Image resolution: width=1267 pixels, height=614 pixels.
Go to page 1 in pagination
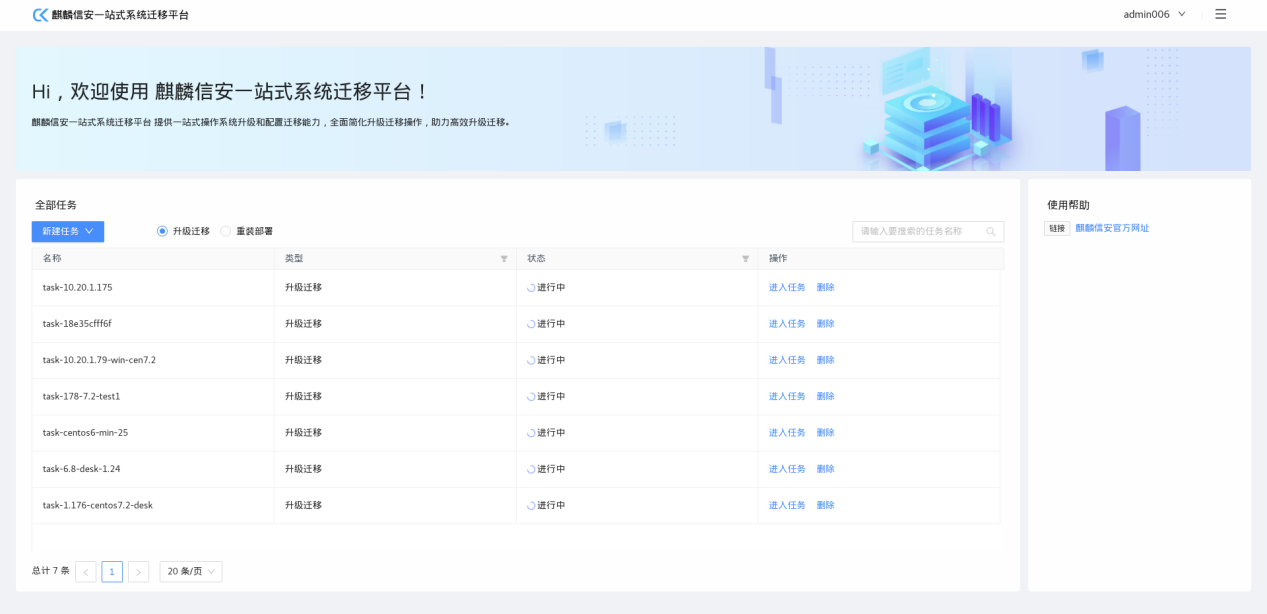[x=112, y=572]
